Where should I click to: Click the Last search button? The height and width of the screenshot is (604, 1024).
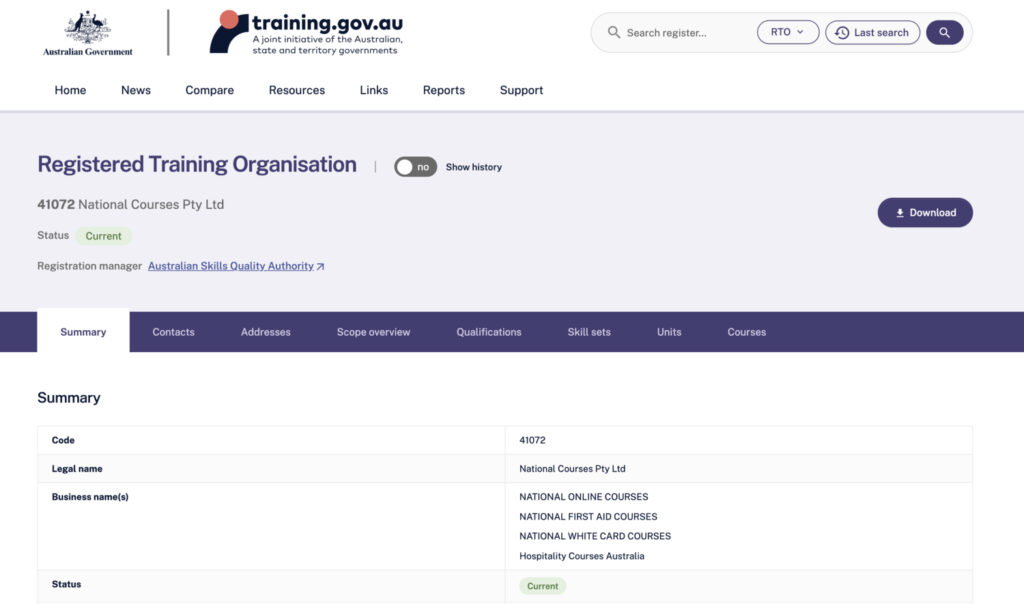coord(872,33)
